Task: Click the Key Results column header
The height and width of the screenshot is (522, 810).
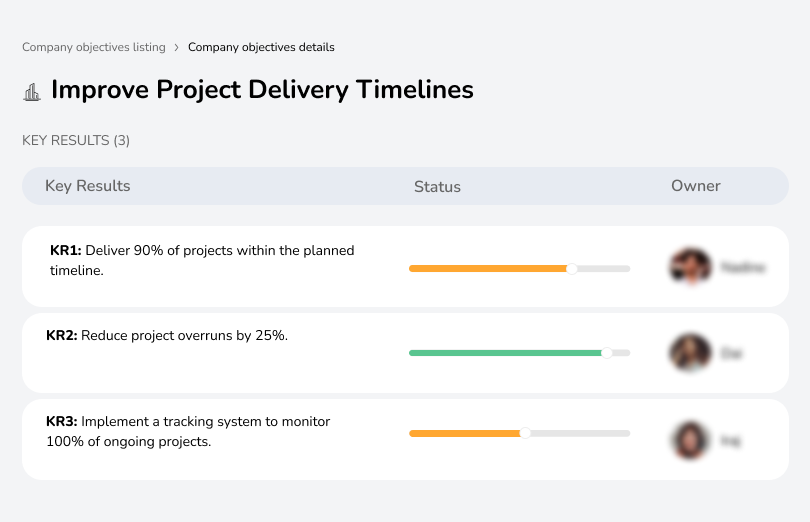Action: (x=87, y=186)
